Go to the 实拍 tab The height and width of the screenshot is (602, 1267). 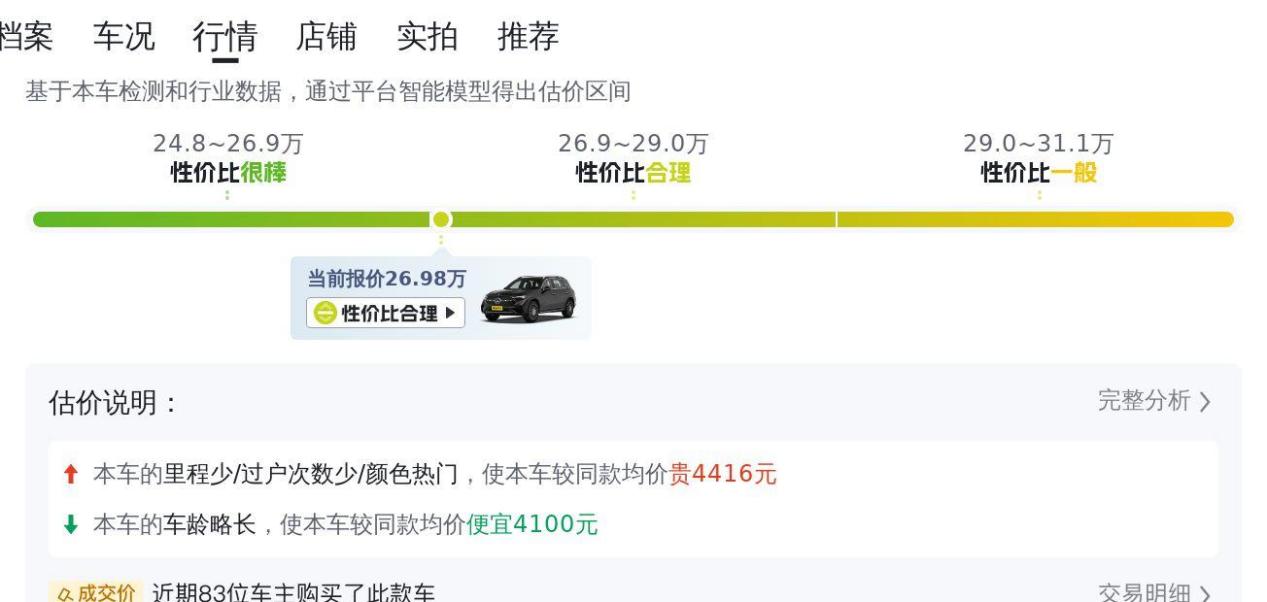[x=428, y=37]
